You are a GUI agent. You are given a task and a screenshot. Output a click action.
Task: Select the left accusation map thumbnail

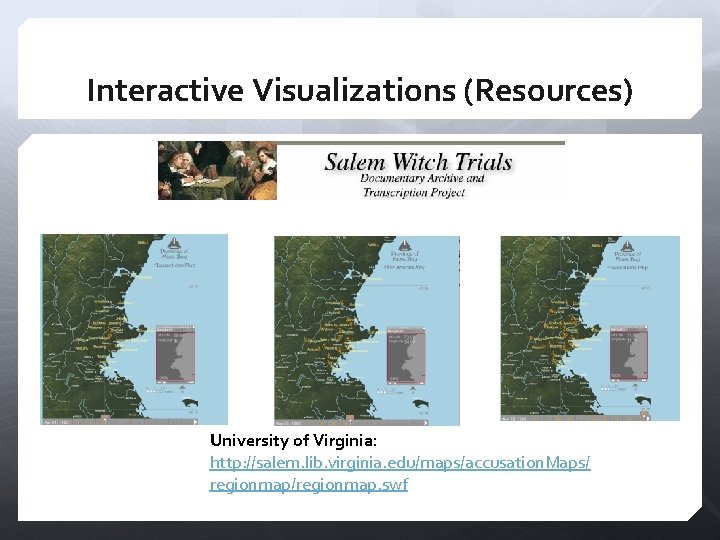[x=134, y=329]
